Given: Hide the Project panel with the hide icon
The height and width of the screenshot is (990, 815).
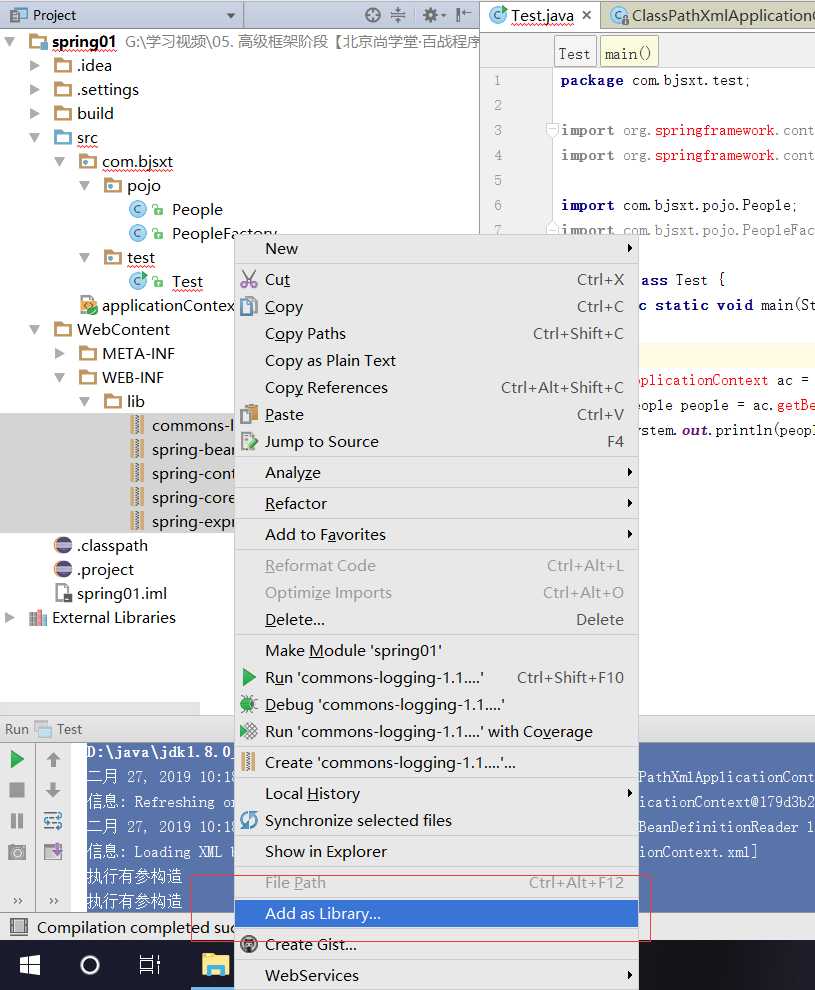Looking at the screenshot, I should (x=463, y=15).
